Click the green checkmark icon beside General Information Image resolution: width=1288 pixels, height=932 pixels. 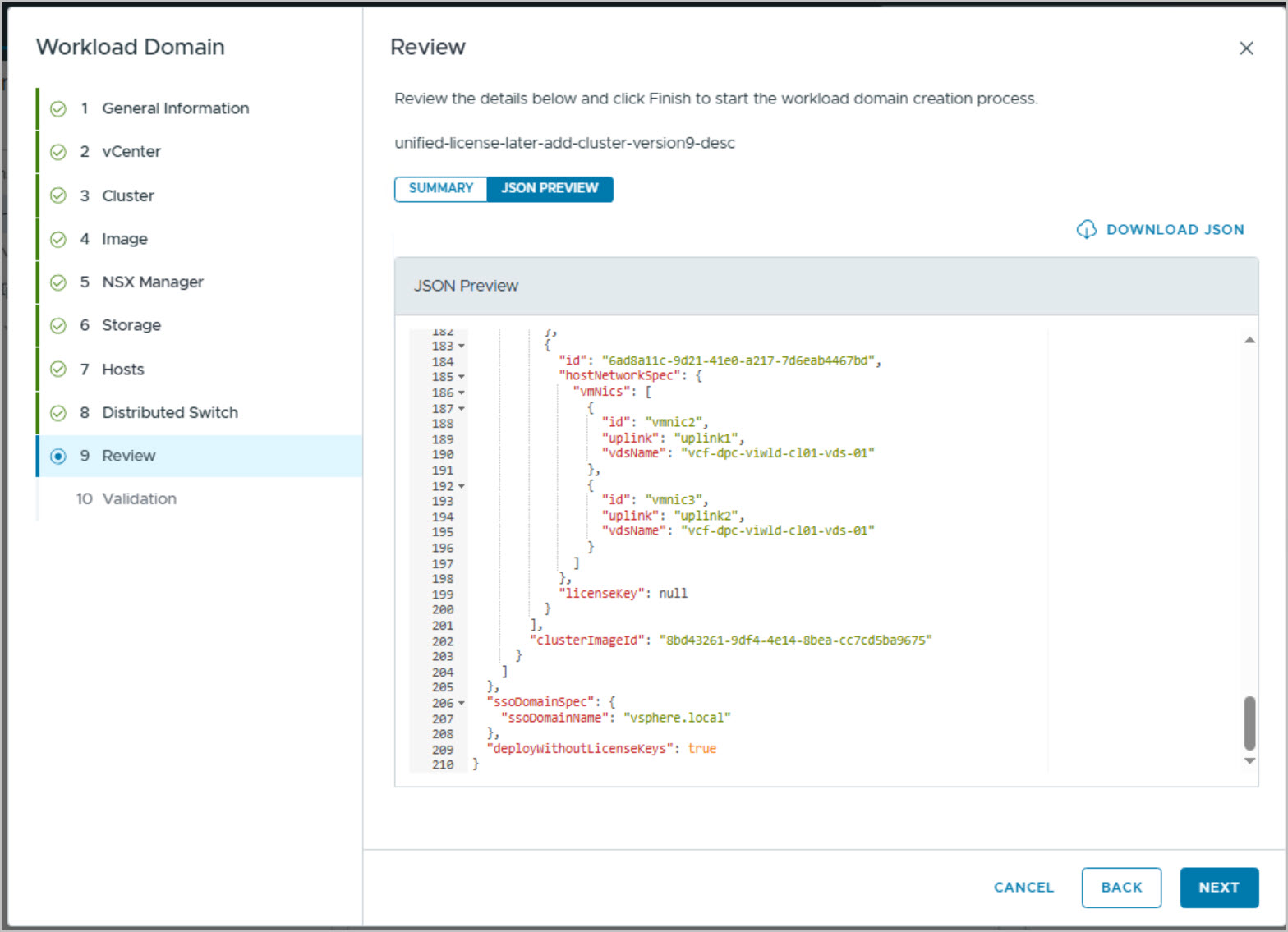tap(58, 108)
